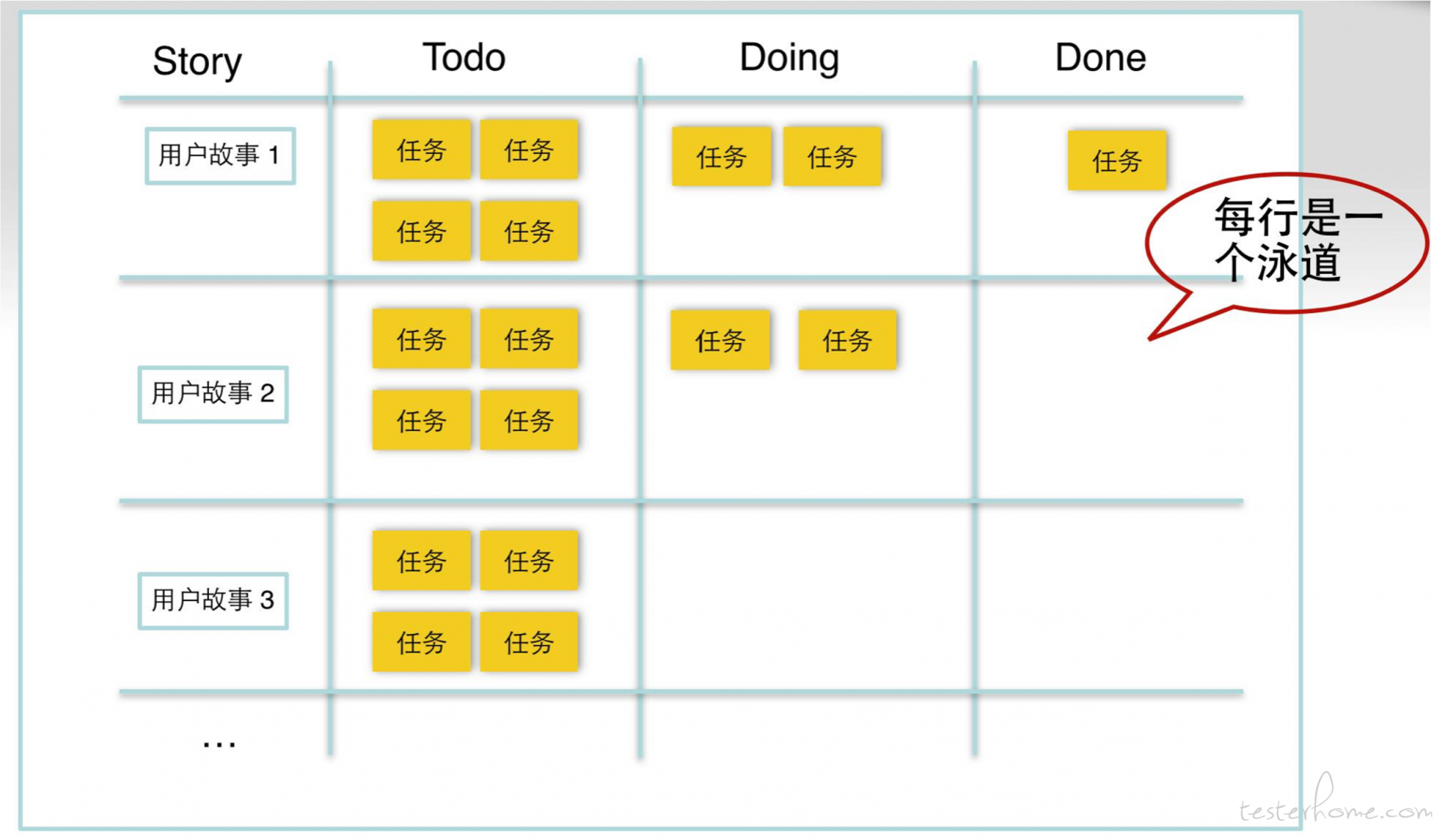Click the 用户故事 1 story card
Viewport: 1434px width, 840px height.
[x=220, y=156]
